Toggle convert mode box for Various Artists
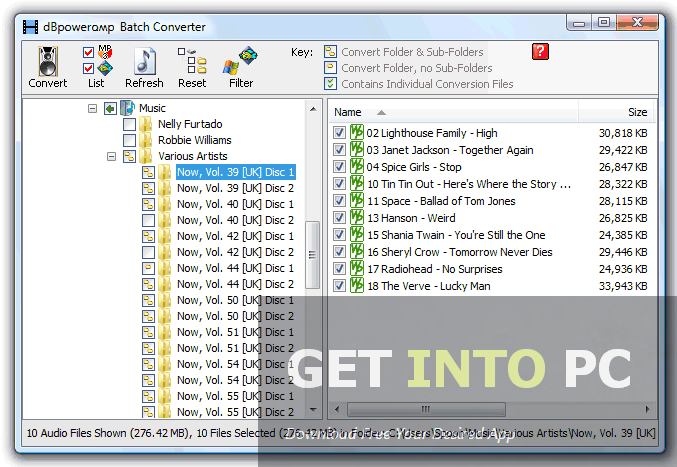Viewport: 677px width, 467px height. point(129,156)
